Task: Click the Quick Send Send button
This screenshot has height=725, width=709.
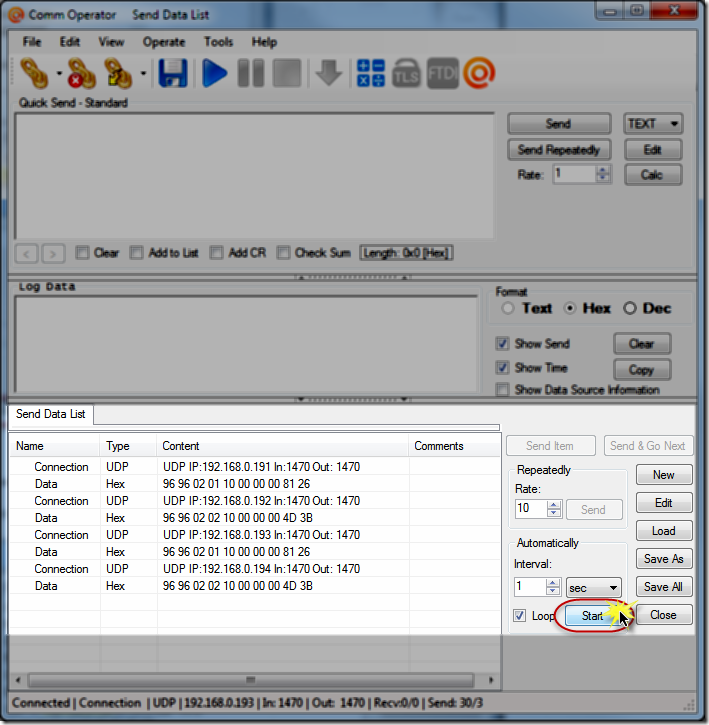Action: (x=559, y=124)
